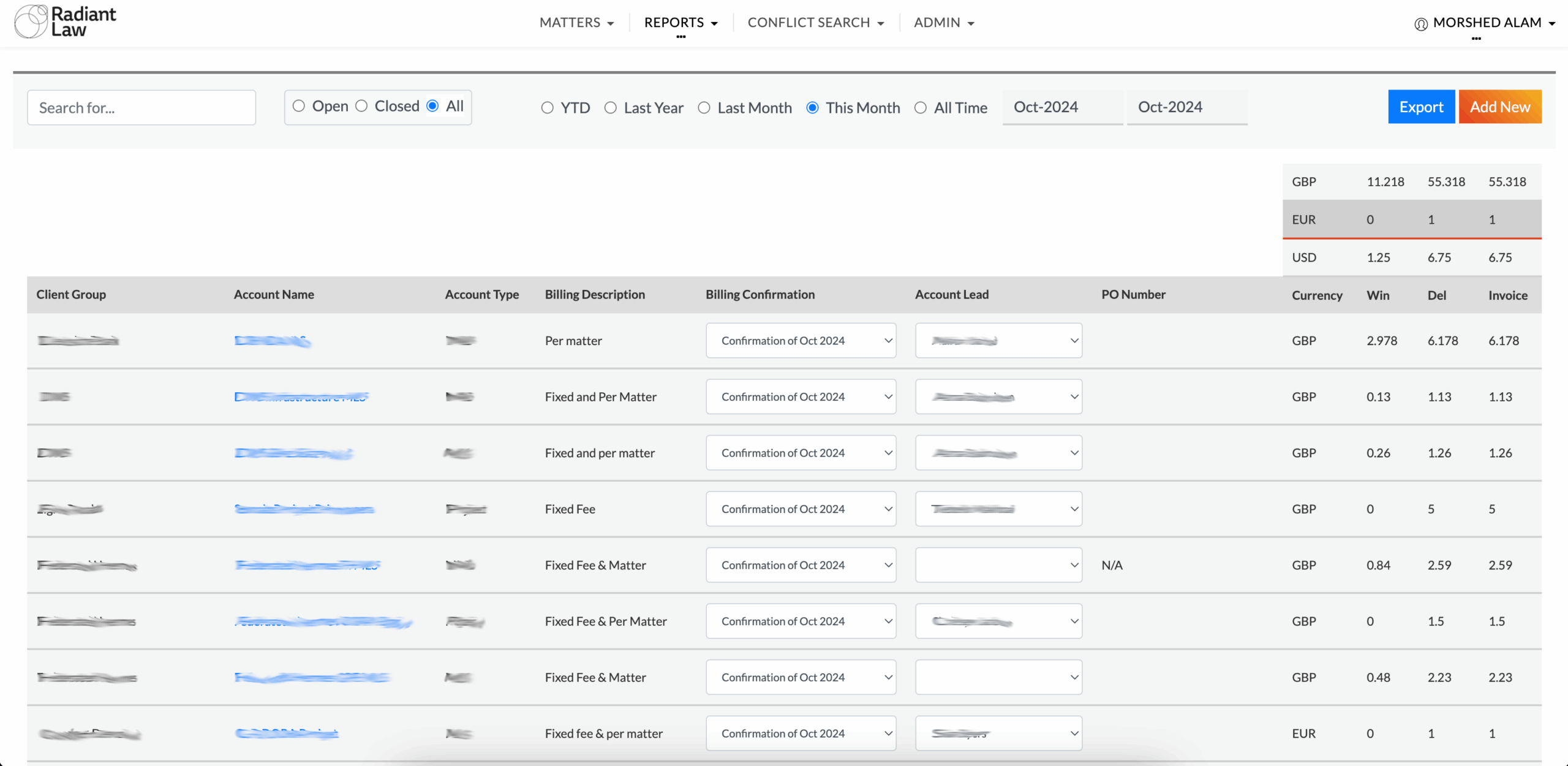
Task: Click the Del column header
Action: coord(1437,295)
